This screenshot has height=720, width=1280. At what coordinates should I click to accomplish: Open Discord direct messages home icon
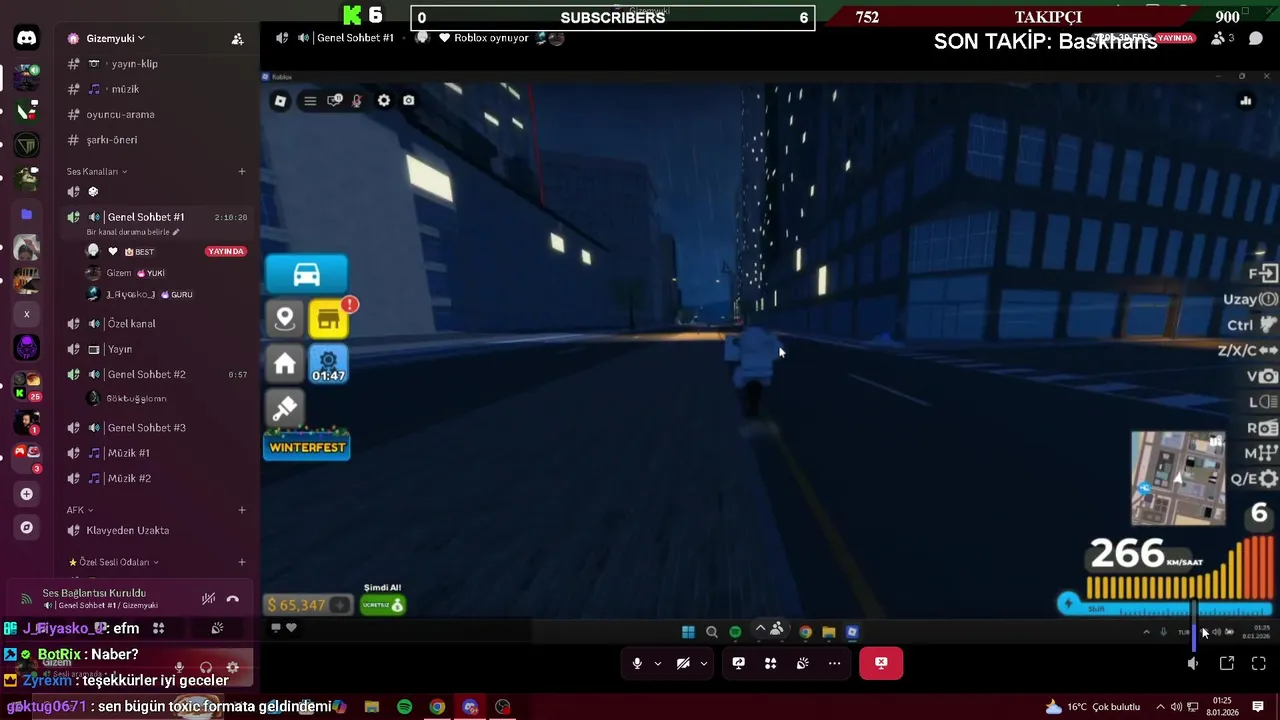[x=27, y=39]
